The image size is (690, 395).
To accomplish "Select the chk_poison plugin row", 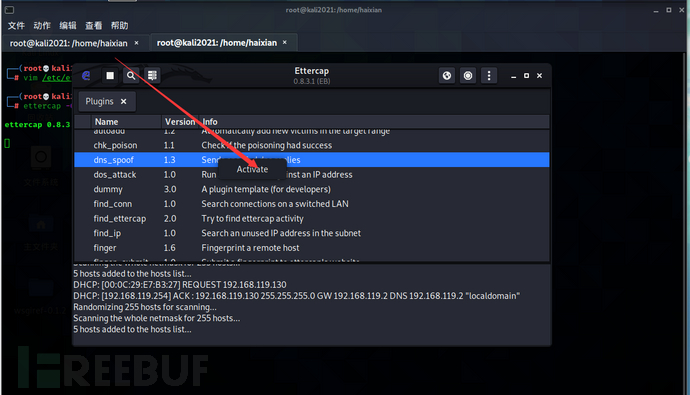I will coord(312,145).
